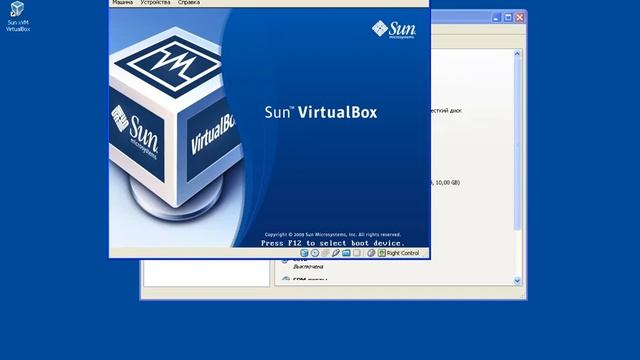The width and height of the screenshot is (640, 360).
Task: Click the greyed floppy status icon
Action: click(325, 253)
